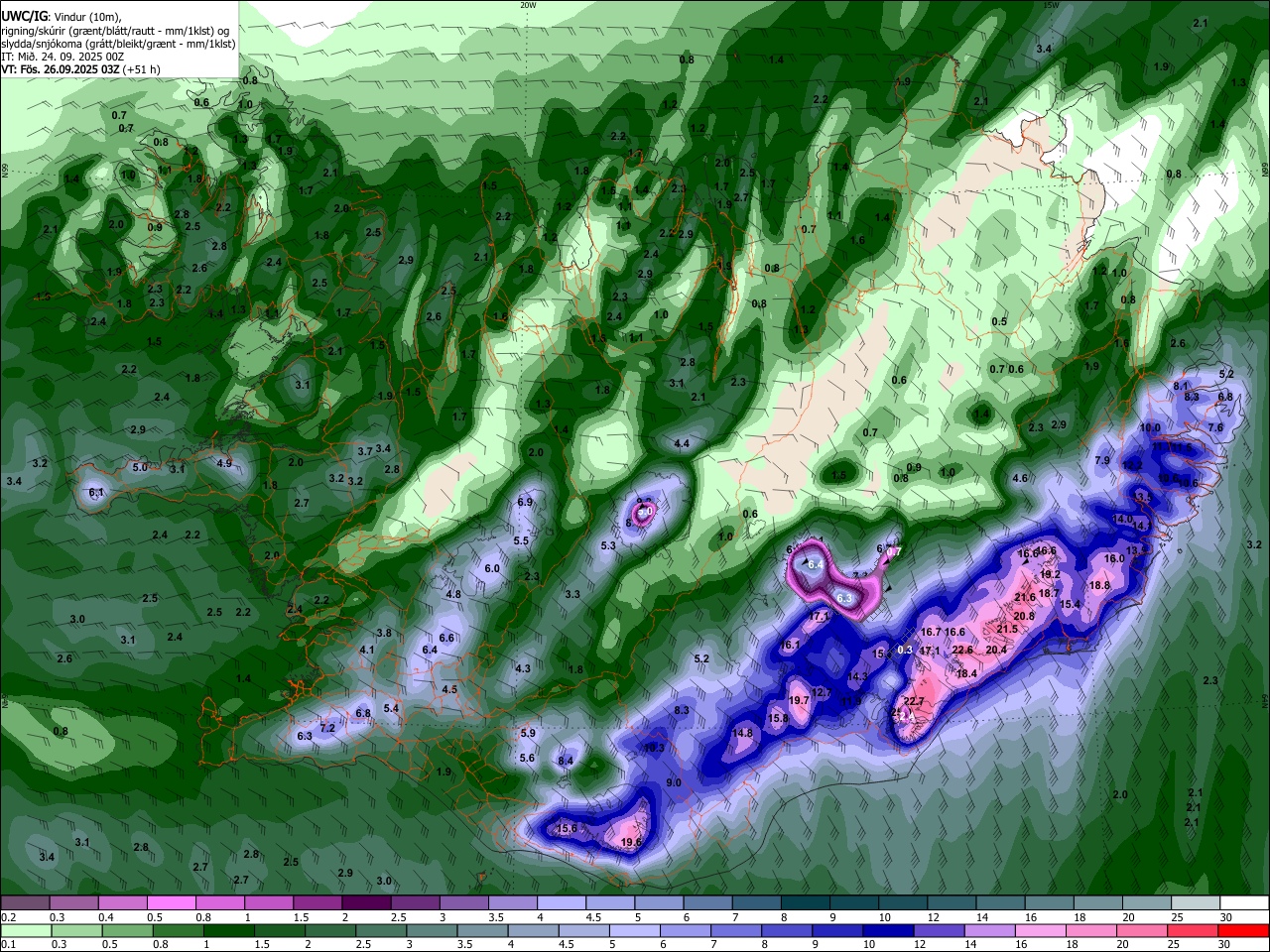Click the 'rigning/skúrir' legend description line
The image size is (1270, 952).
117,30
